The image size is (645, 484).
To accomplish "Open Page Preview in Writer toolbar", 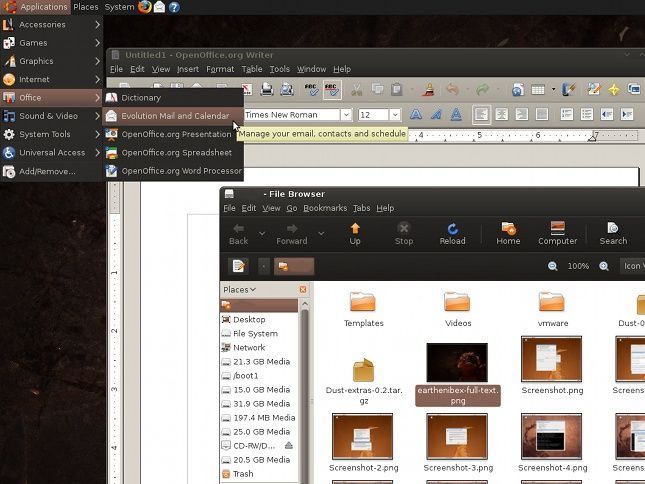I will 287,89.
